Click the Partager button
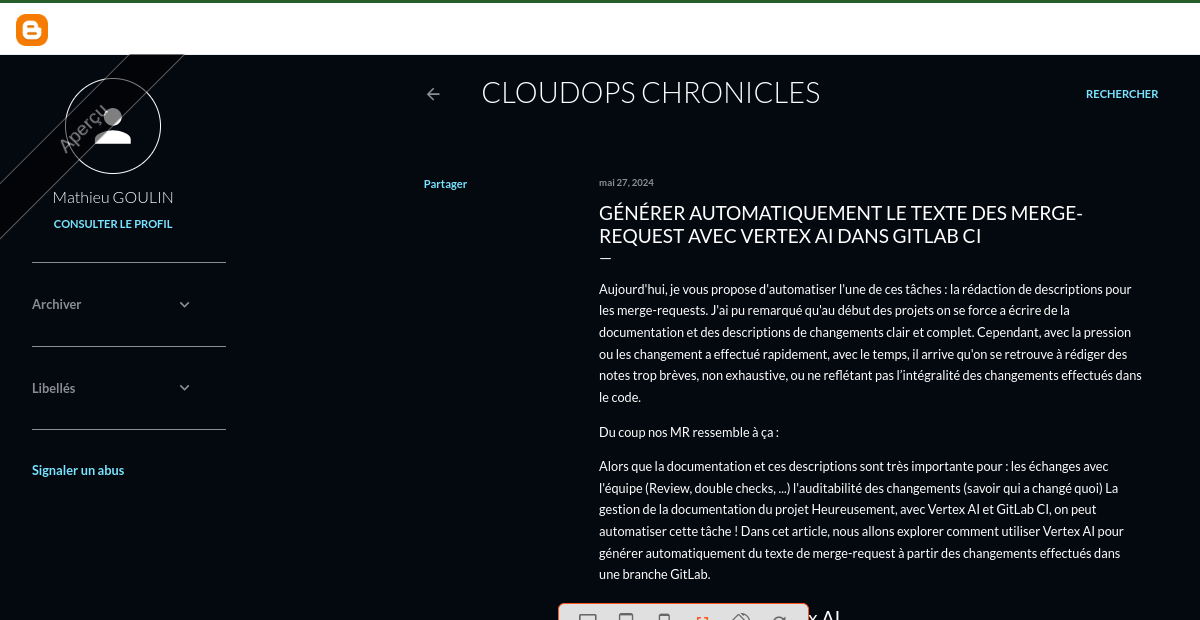1200x620 pixels. 445,184
